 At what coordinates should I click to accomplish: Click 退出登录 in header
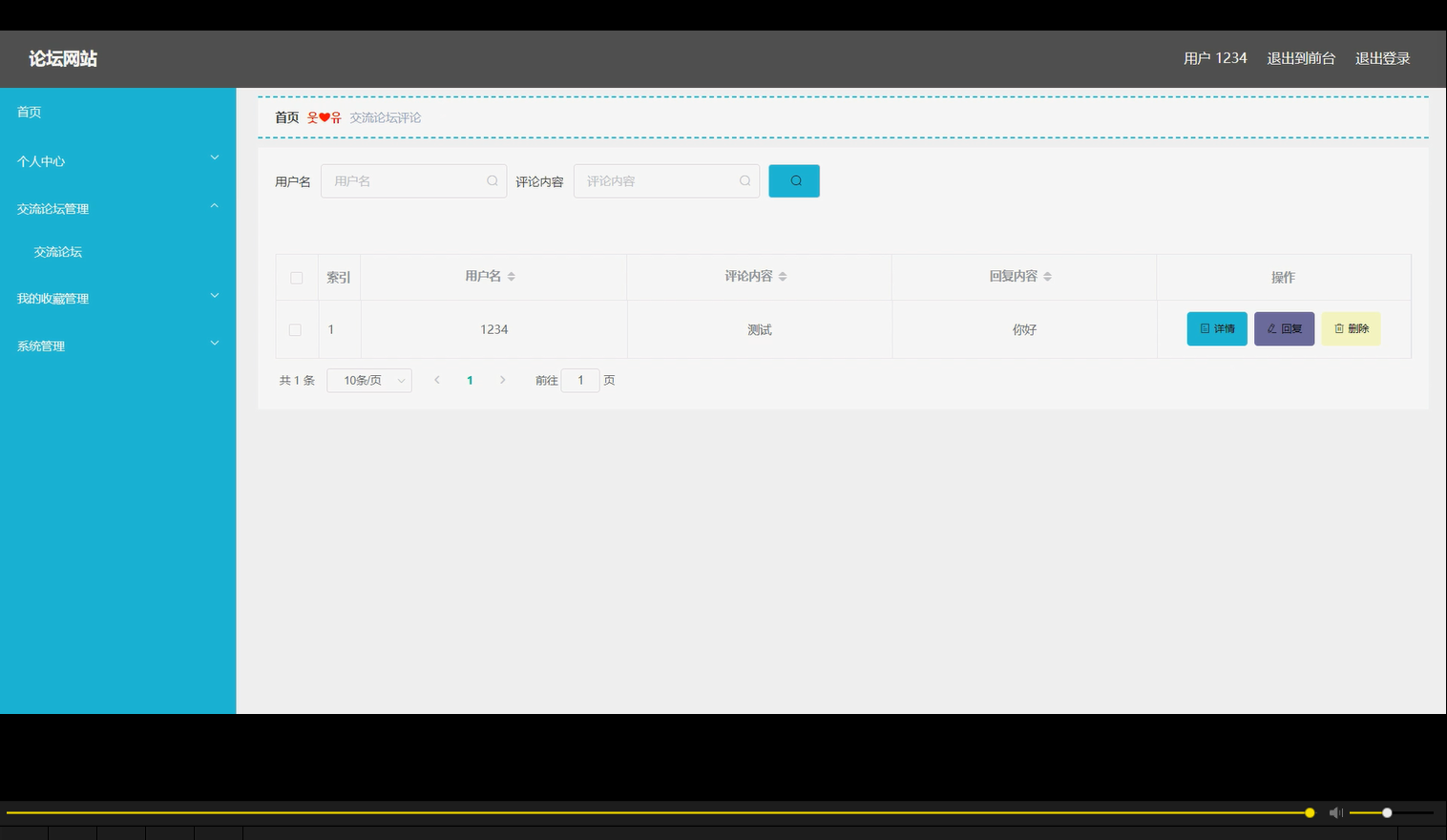tap(1382, 58)
